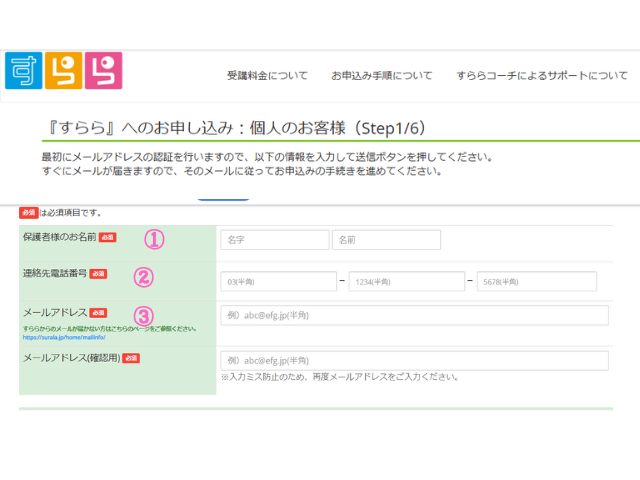Click the ※入力ミス防止のため note text
The width and height of the screenshot is (640, 480).
click(x=340, y=377)
